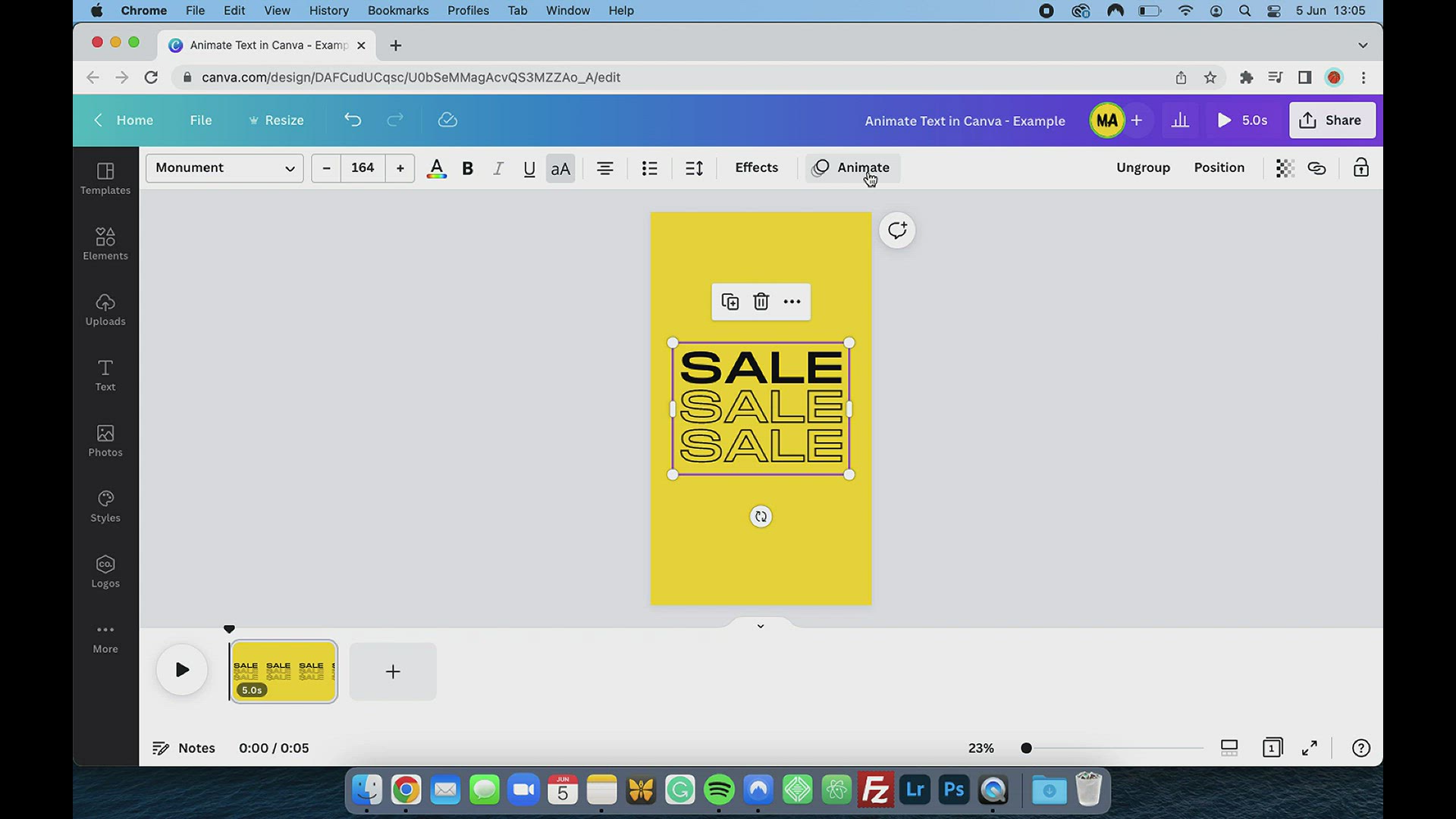Collapse the timeline with chevron

(x=760, y=626)
